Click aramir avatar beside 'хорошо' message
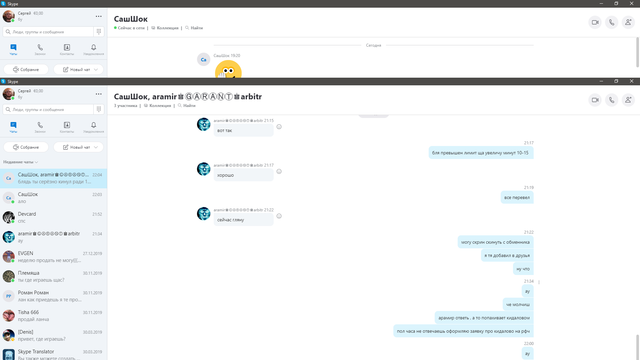Image resolution: width=640 pixels, height=360 pixels. (204, 169)
